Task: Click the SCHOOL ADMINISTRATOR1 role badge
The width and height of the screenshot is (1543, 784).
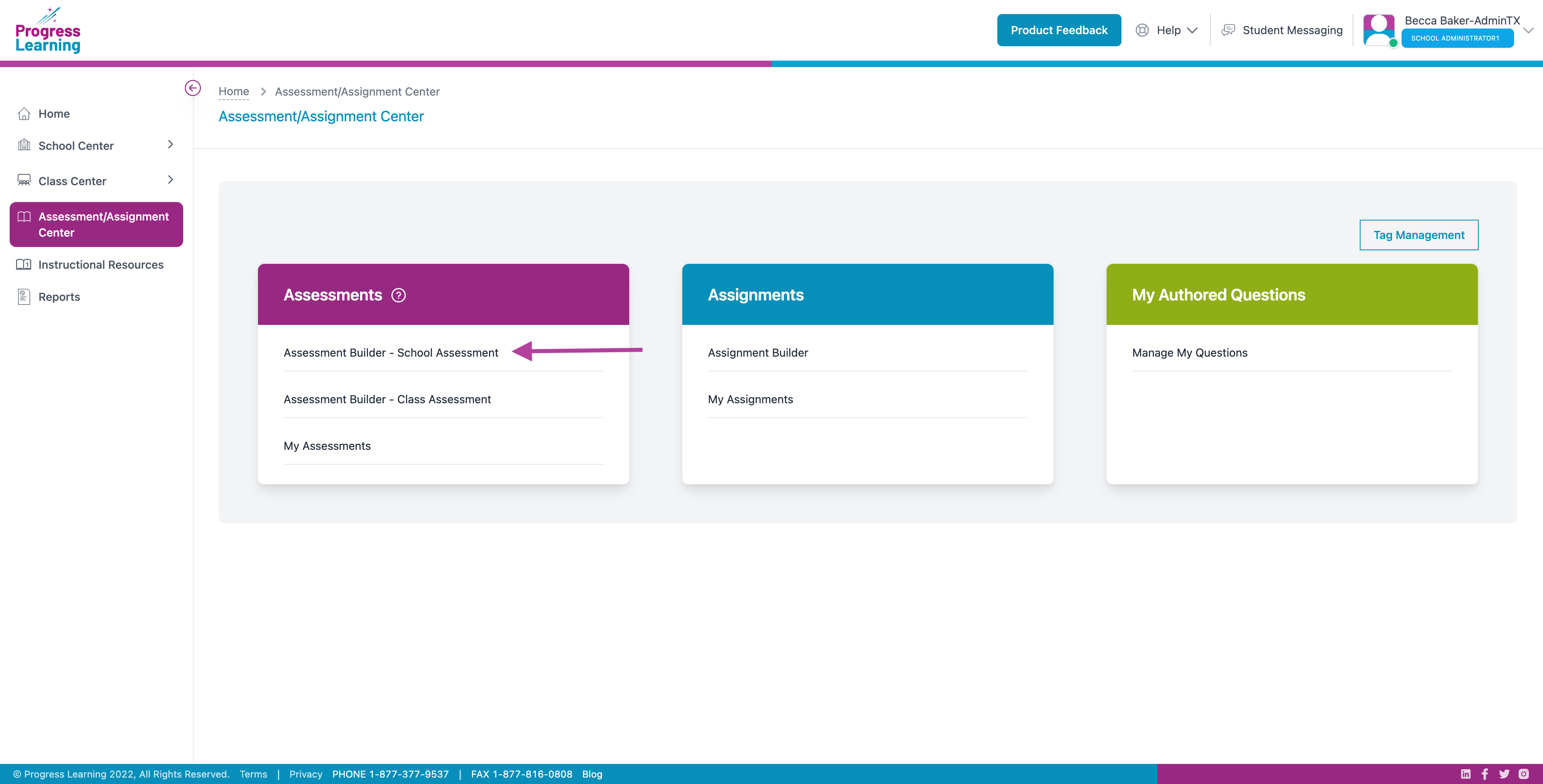Action: pyautogui.click(x=1457, y=38)
